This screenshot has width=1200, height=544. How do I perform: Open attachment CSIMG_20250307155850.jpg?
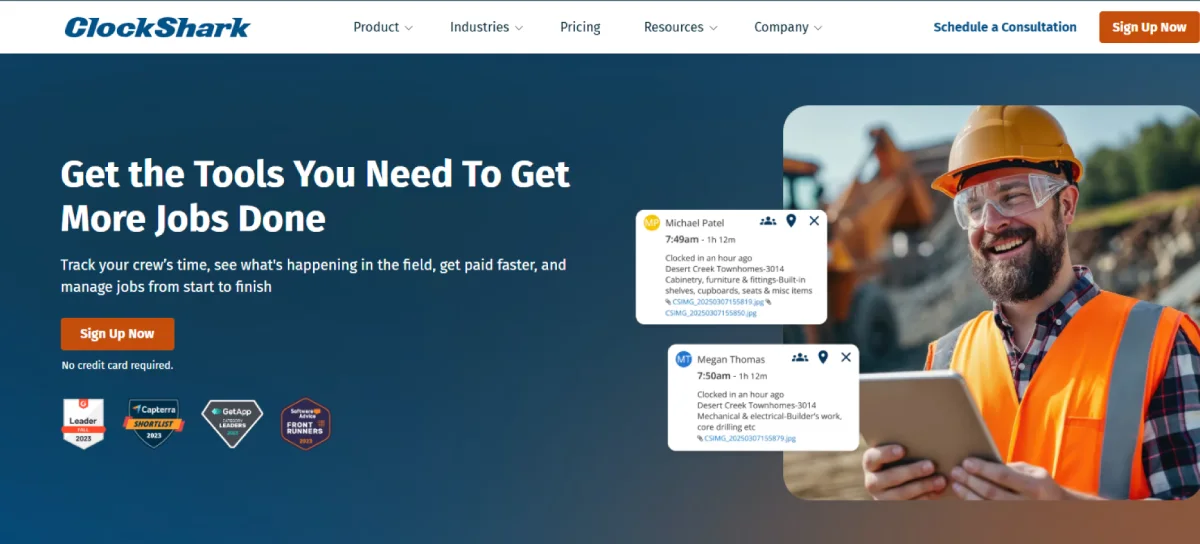[711, 313]
